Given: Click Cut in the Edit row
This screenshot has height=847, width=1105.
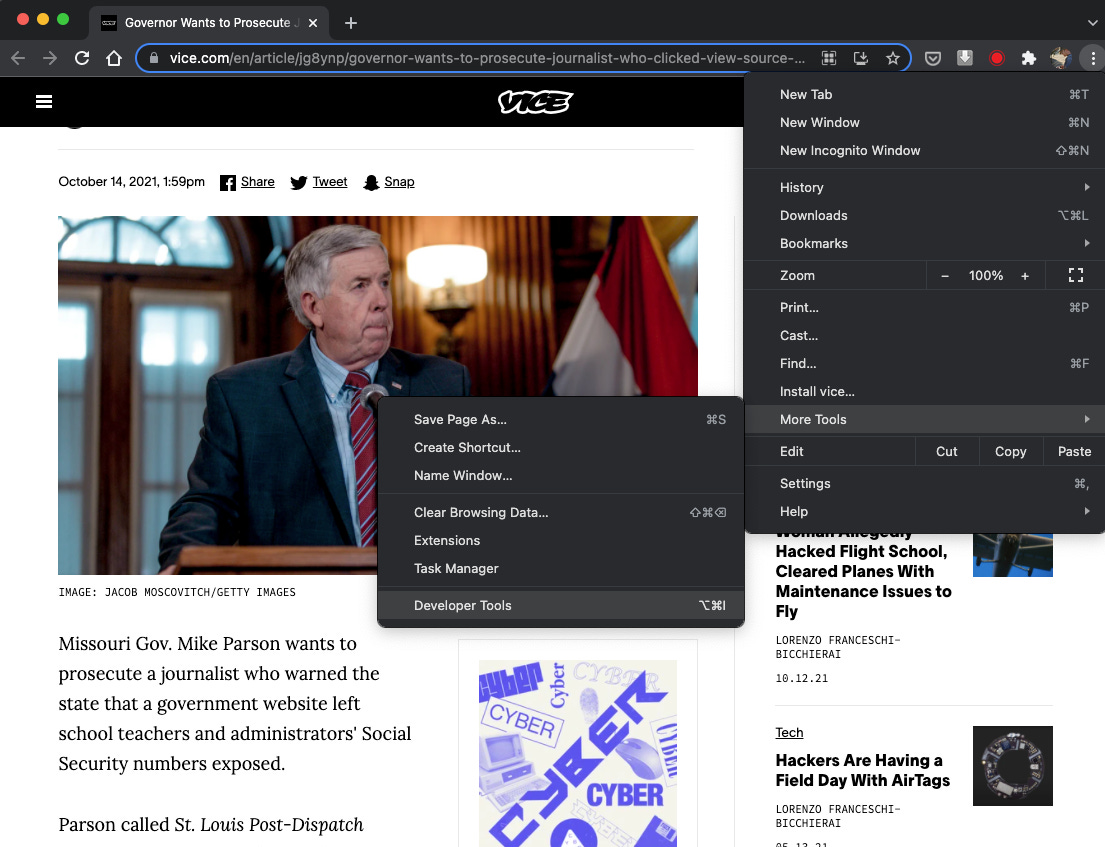Looking at the screenshot, I should coord(946,452).
